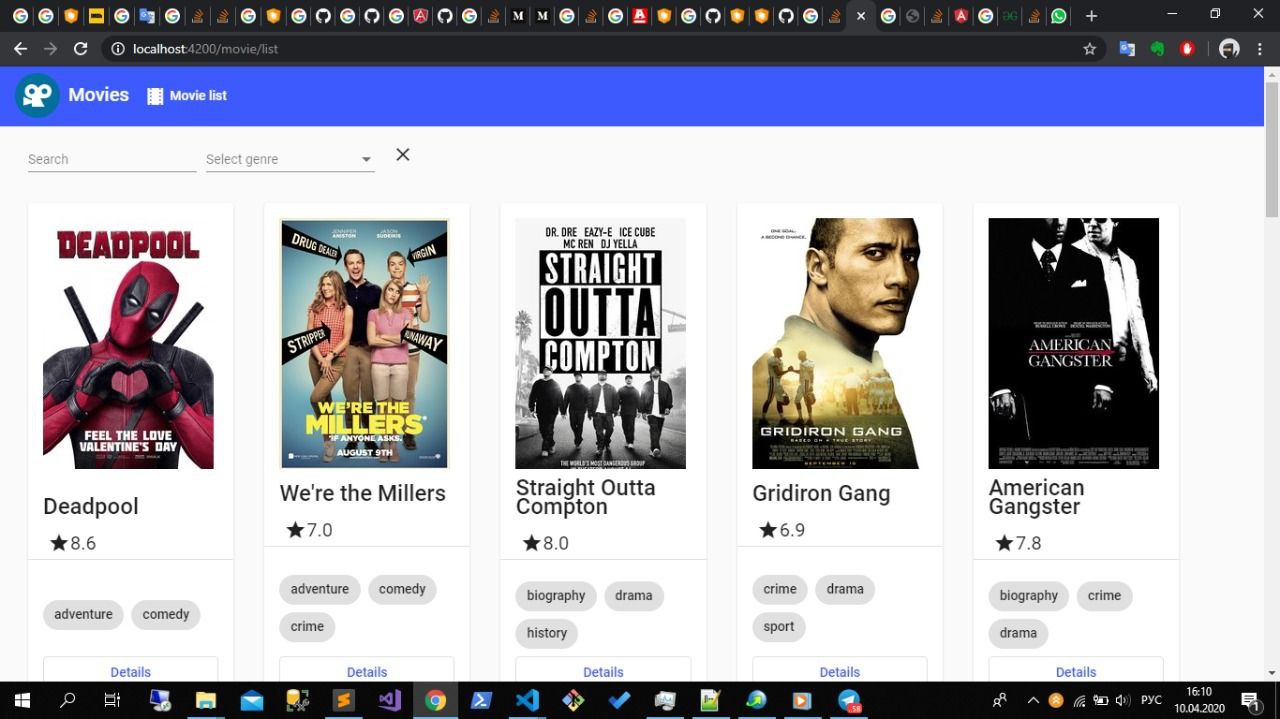Image resolution: width=1280 pixels, height=719 pixels.
Task: Click the Movies title in header
Action: pos(98,95)
